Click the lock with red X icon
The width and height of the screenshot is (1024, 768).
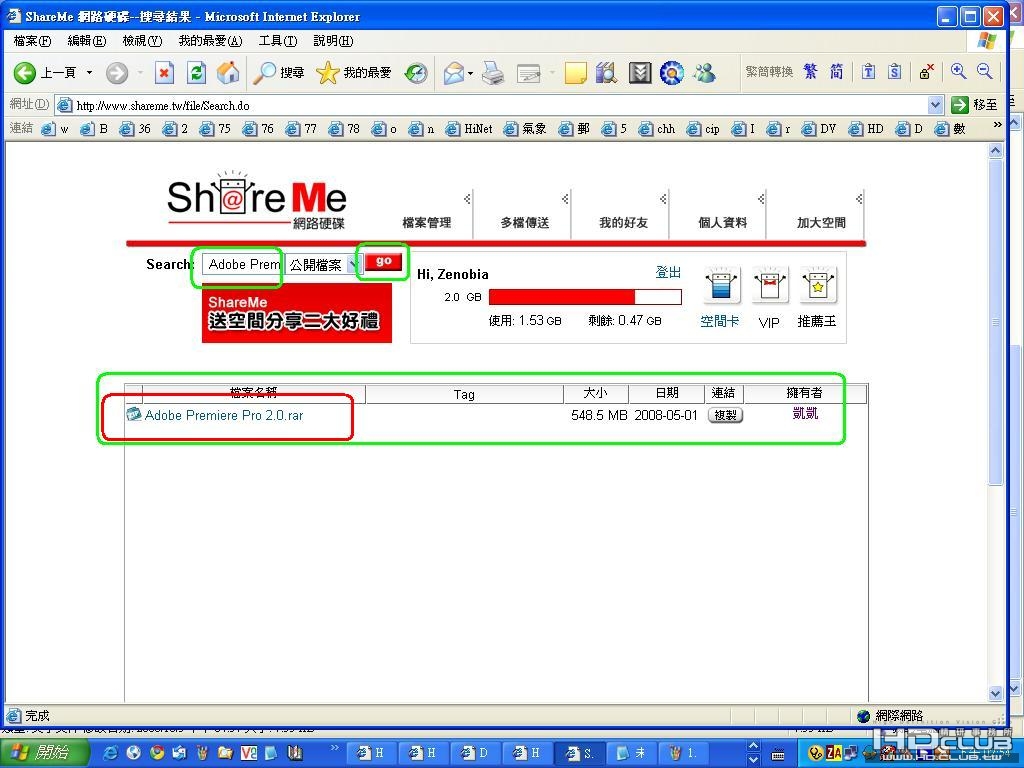coord(927,71)
